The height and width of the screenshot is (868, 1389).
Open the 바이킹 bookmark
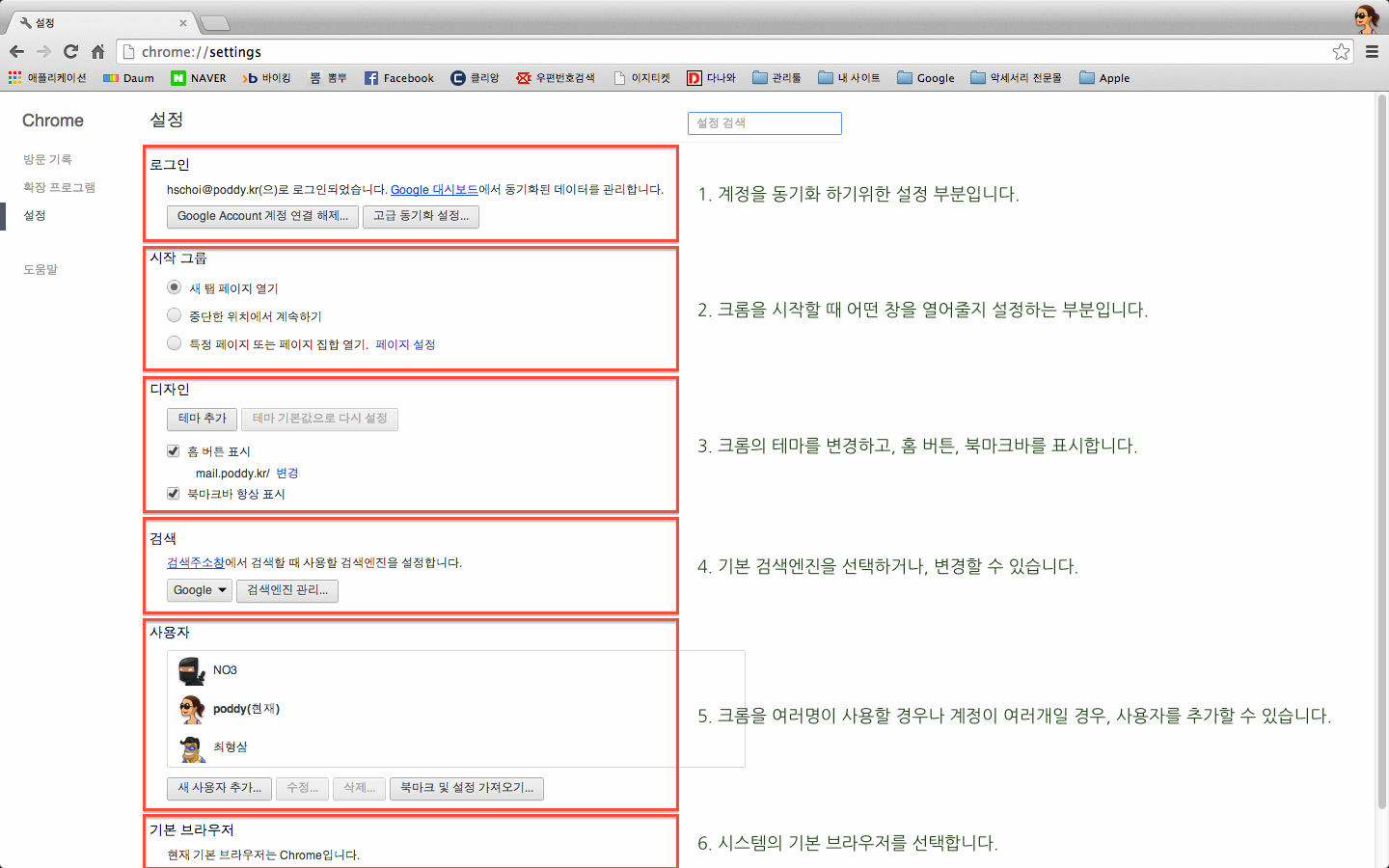[267, 78]
